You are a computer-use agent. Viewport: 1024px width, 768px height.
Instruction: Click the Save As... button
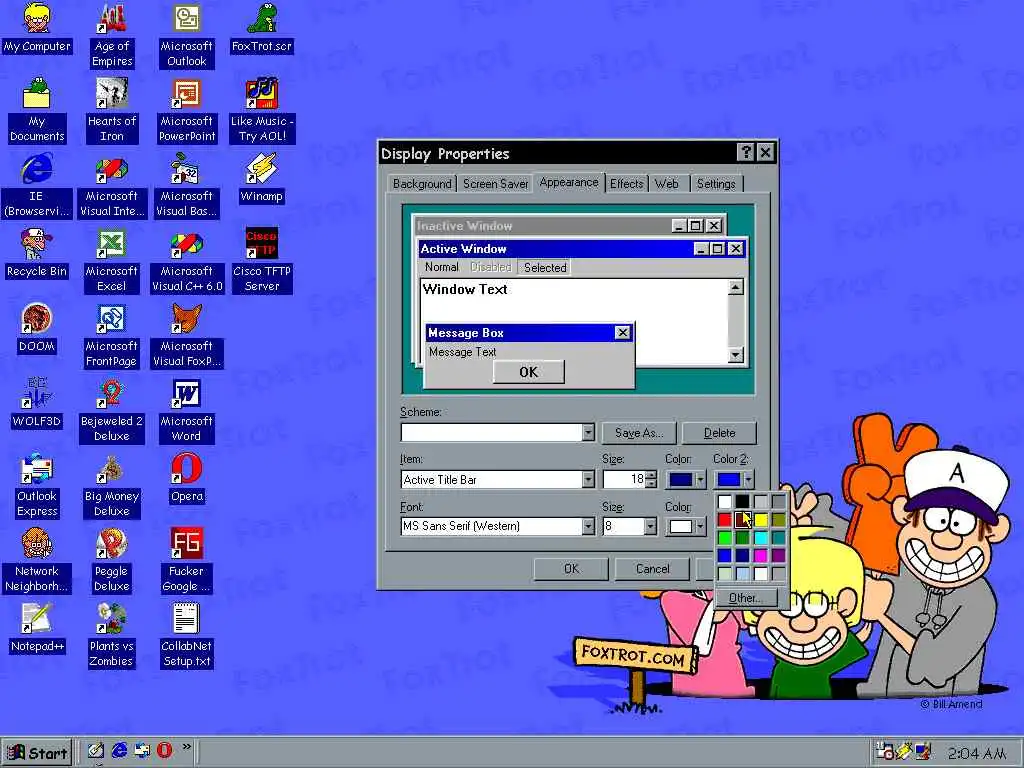pyautogui.click(x=639, y=433)
